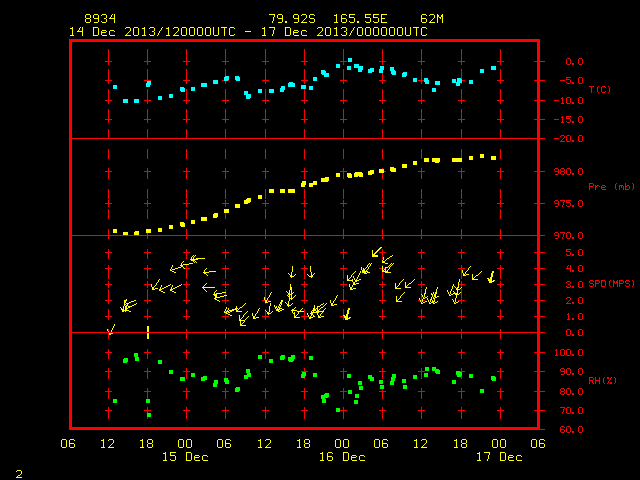Click the 100.0 humidity tick value

click(569, 353)
